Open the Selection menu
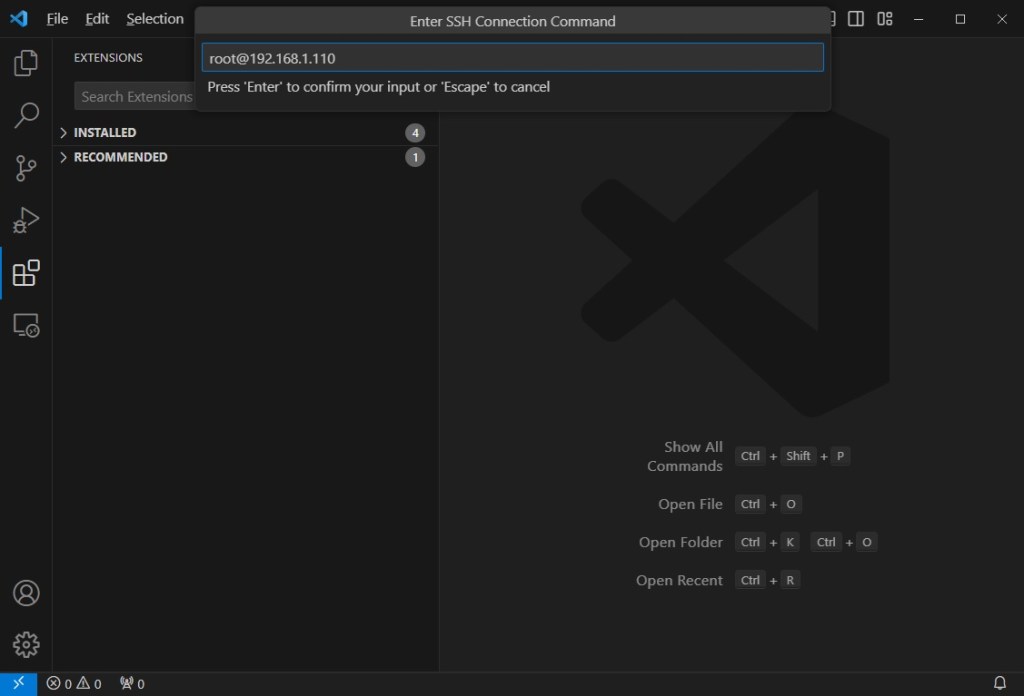1024x696 pixels. pyautogui.click(x=155, y=19)
